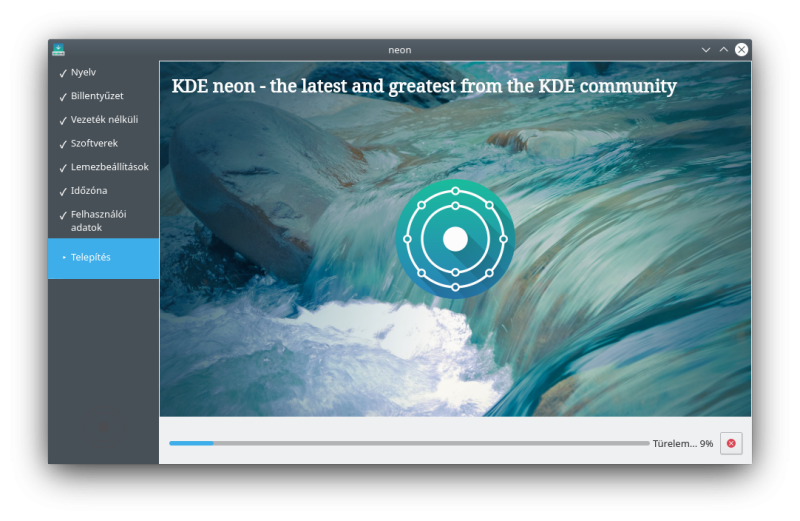Click the installer app icon in title bar
Screen dimensions: 800x521
58,49
